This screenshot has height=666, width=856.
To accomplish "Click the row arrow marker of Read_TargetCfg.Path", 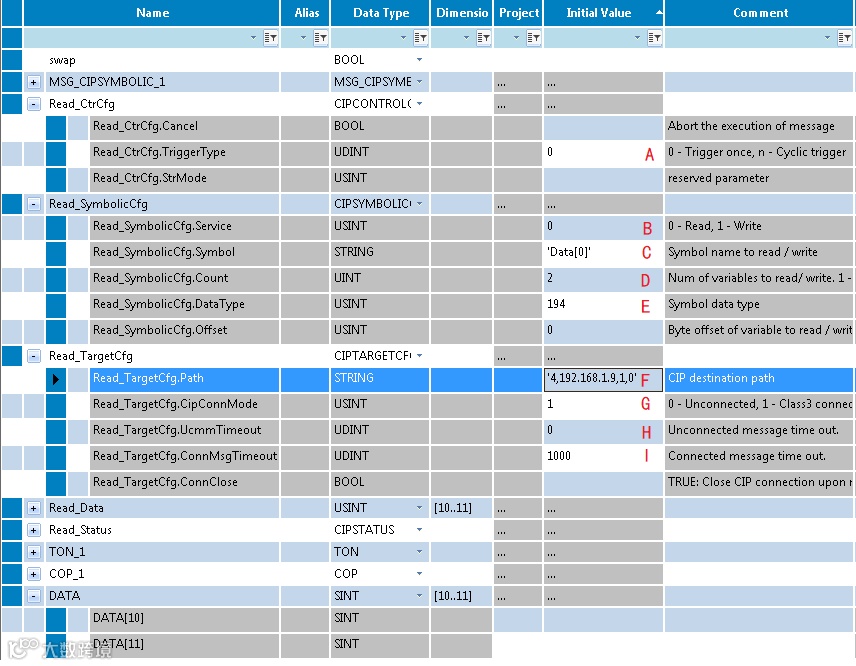I will click(x=56, y=379).
